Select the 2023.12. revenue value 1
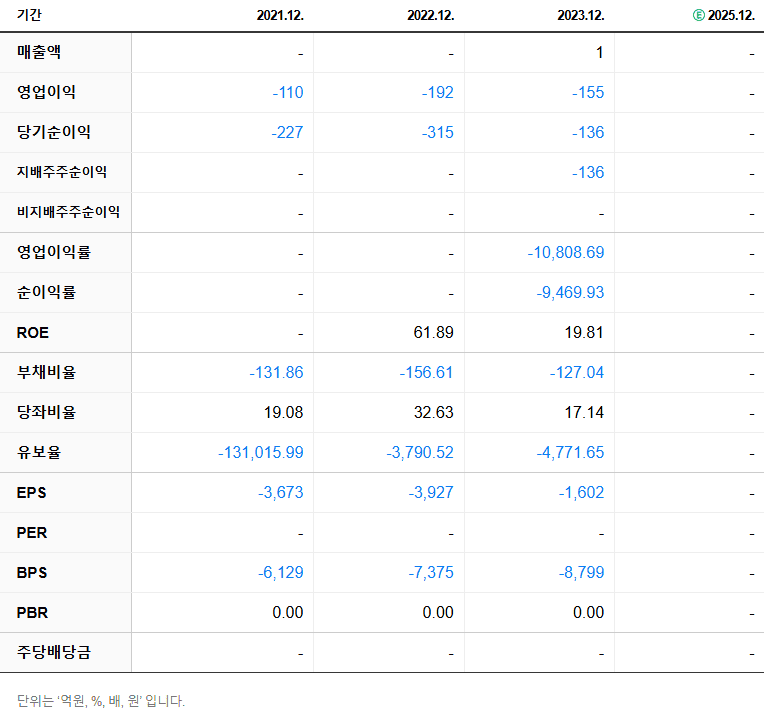Screen dimensions: 764x712 point(600,52)
